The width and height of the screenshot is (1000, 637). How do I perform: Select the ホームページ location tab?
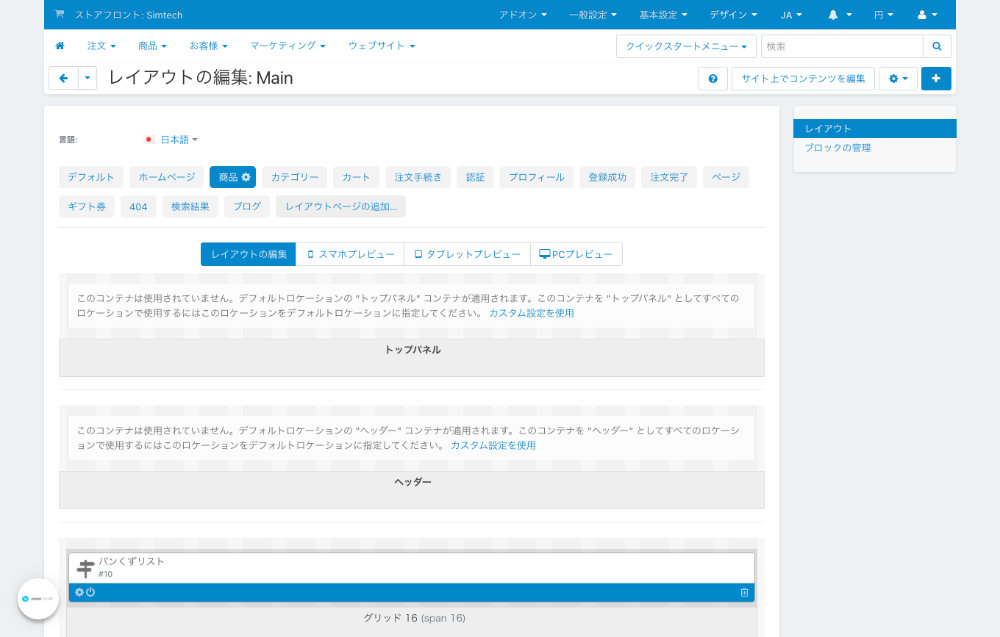click(166, 177)
